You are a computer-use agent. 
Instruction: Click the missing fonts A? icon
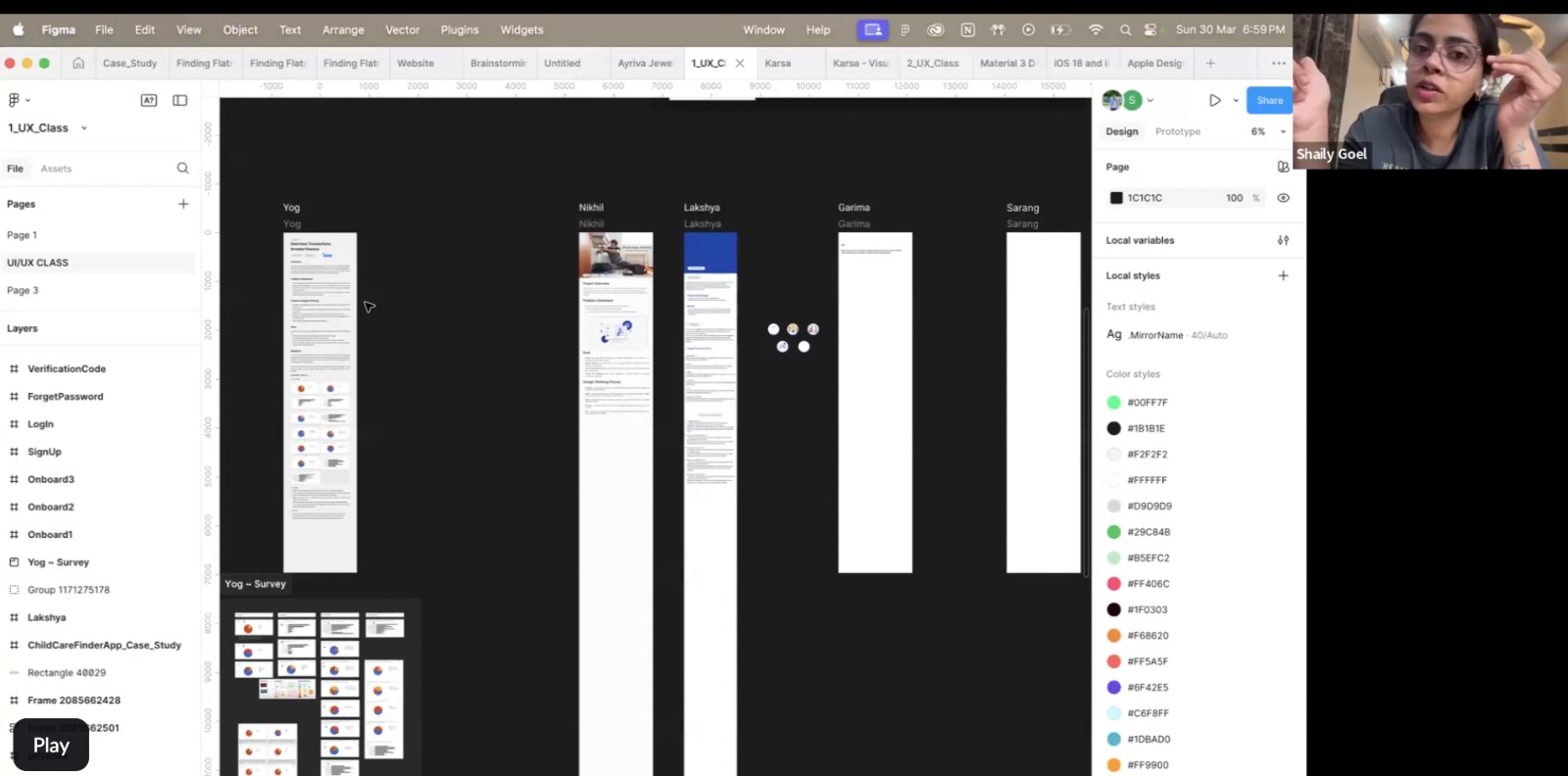(x=149, y=100)
